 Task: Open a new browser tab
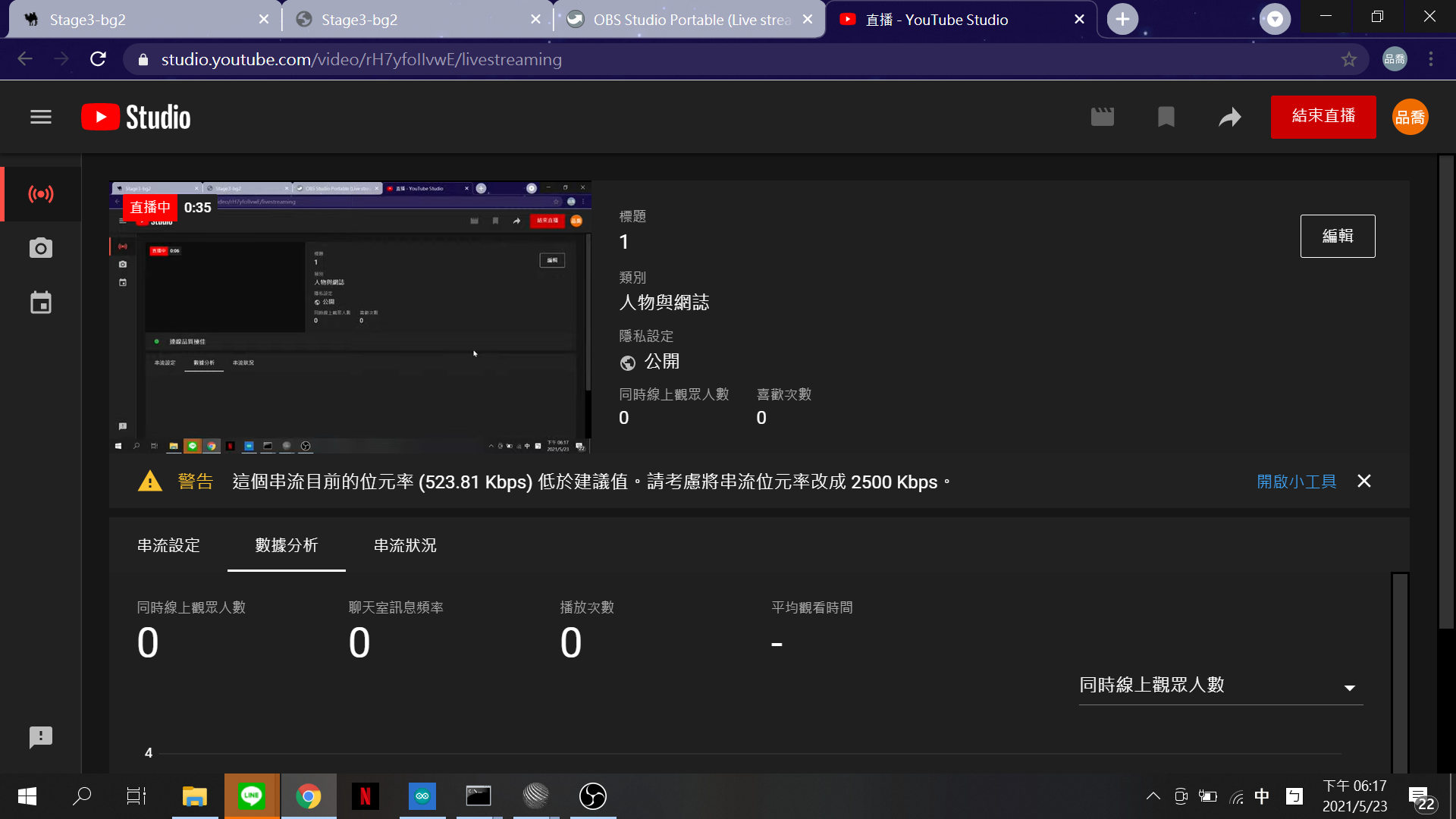1123,19
